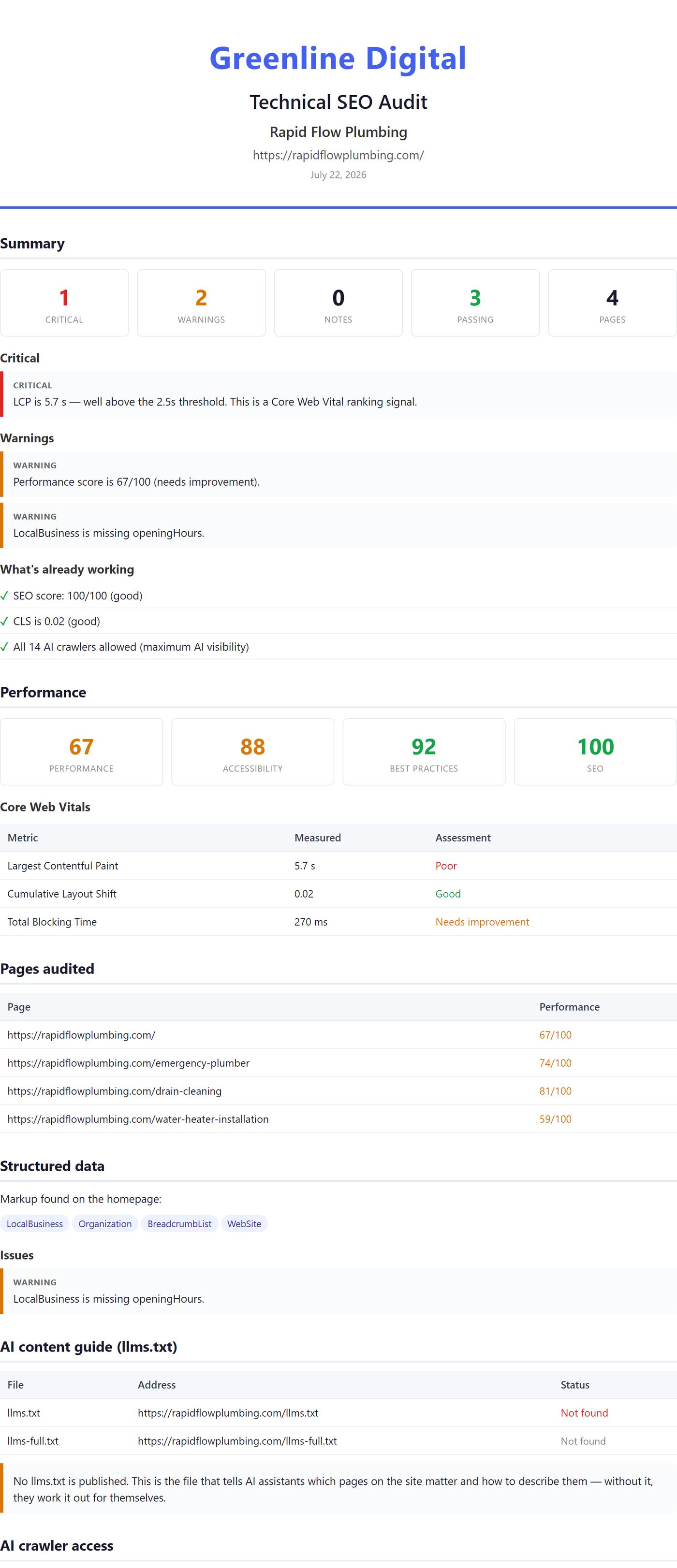
Task: Select the Notes summary card
Action: coord(338,303)
